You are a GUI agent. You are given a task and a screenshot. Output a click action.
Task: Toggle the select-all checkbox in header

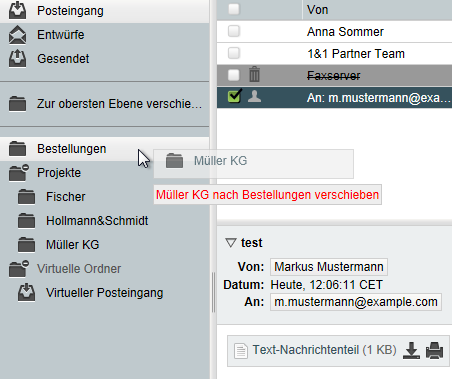[x=234, y=9]
